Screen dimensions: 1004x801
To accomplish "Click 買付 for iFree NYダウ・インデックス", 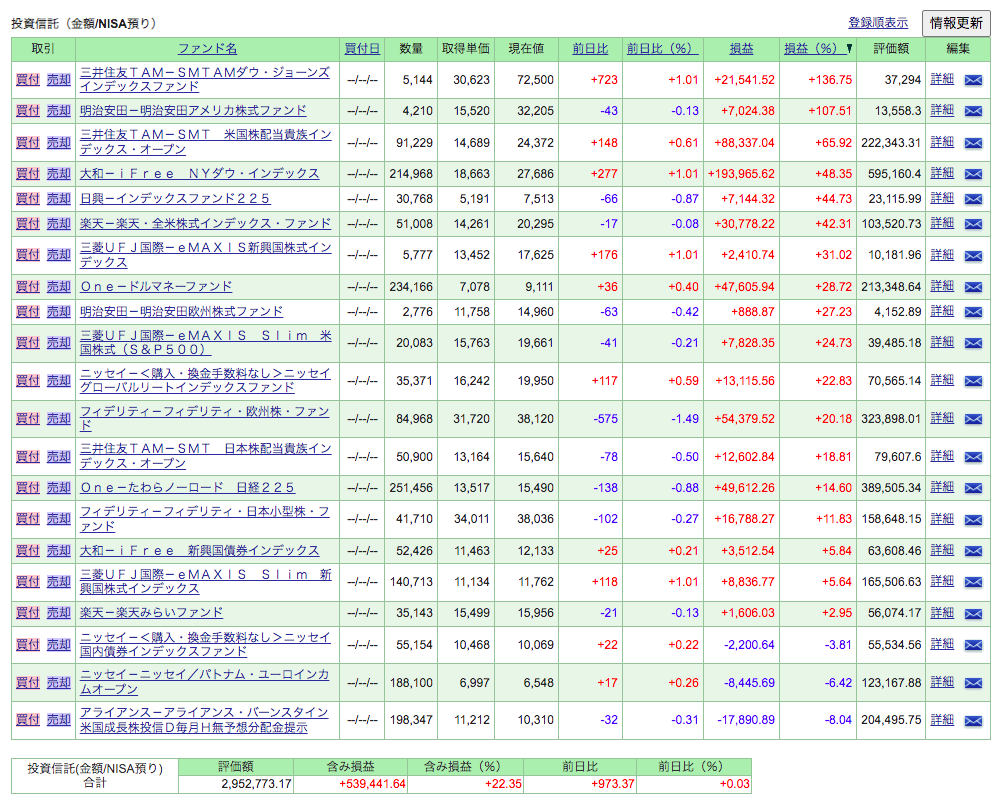I will (x=28, y=174).
